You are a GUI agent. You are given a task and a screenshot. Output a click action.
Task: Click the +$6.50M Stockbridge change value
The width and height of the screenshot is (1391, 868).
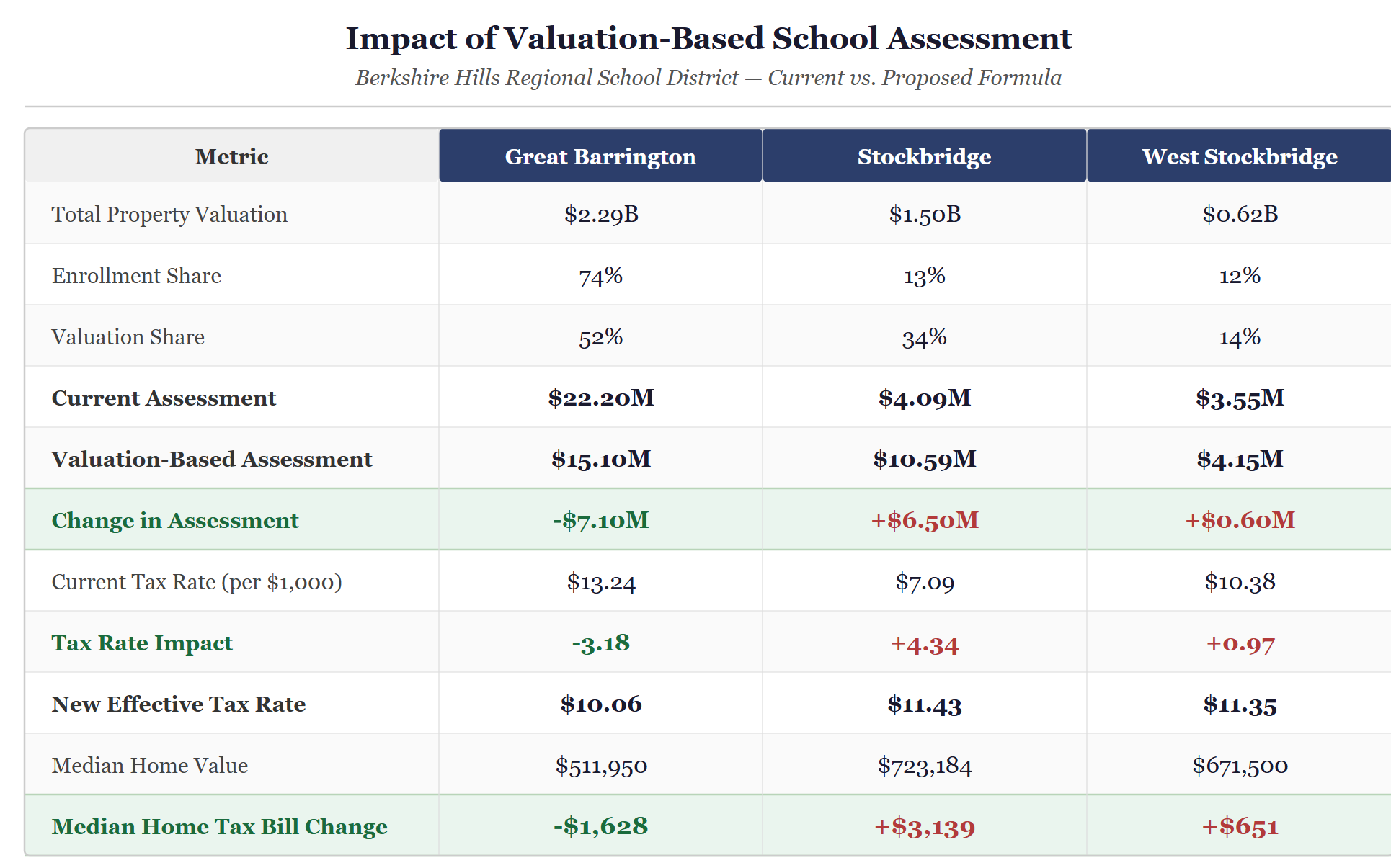coord(924,520)
